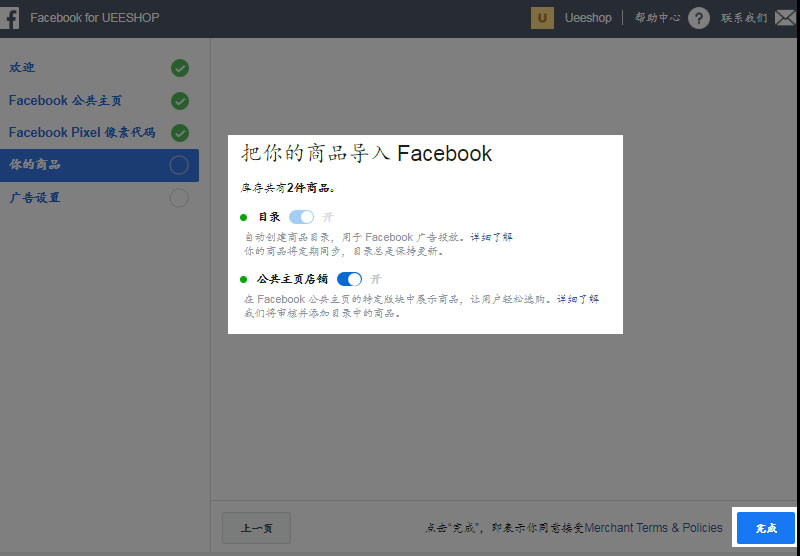
Task: Go back with the 上一页 button
Action: point(257,528)
